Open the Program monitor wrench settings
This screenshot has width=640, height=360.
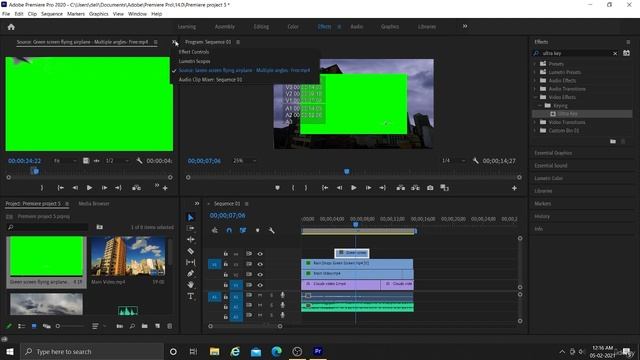click(x=476, y=161)
